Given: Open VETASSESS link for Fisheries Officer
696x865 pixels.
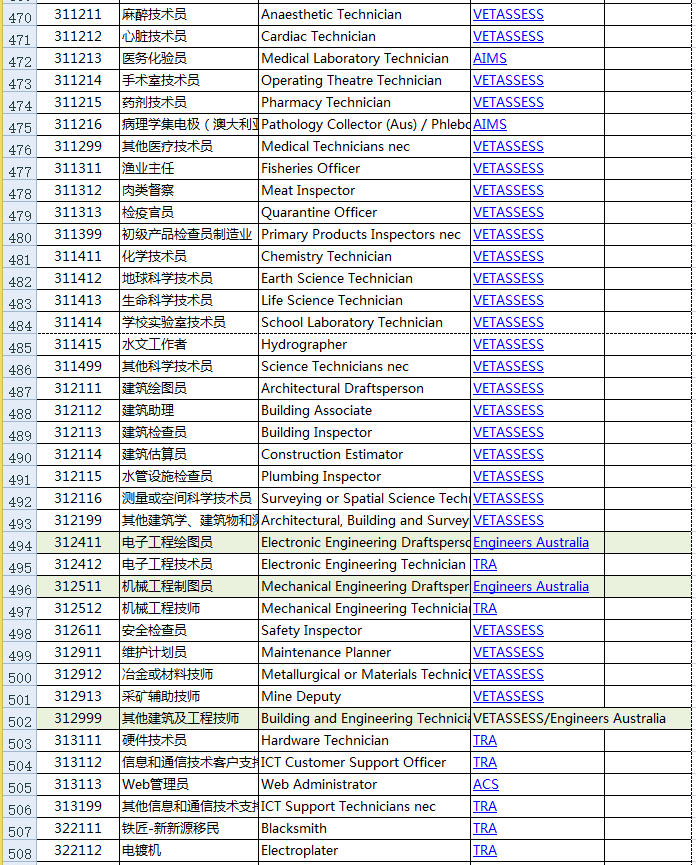Looking at the screenshot, I should click(x=508, y=169).
